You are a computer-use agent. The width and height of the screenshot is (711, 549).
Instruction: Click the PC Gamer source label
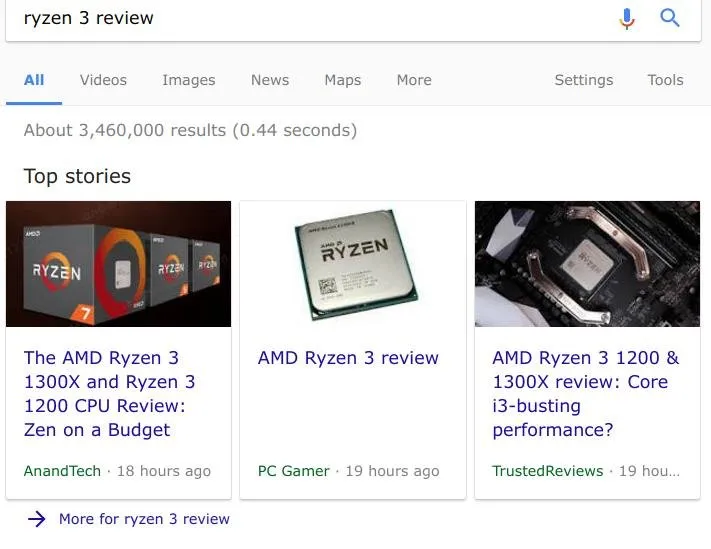pyautogui.click(x=293, y=471)
